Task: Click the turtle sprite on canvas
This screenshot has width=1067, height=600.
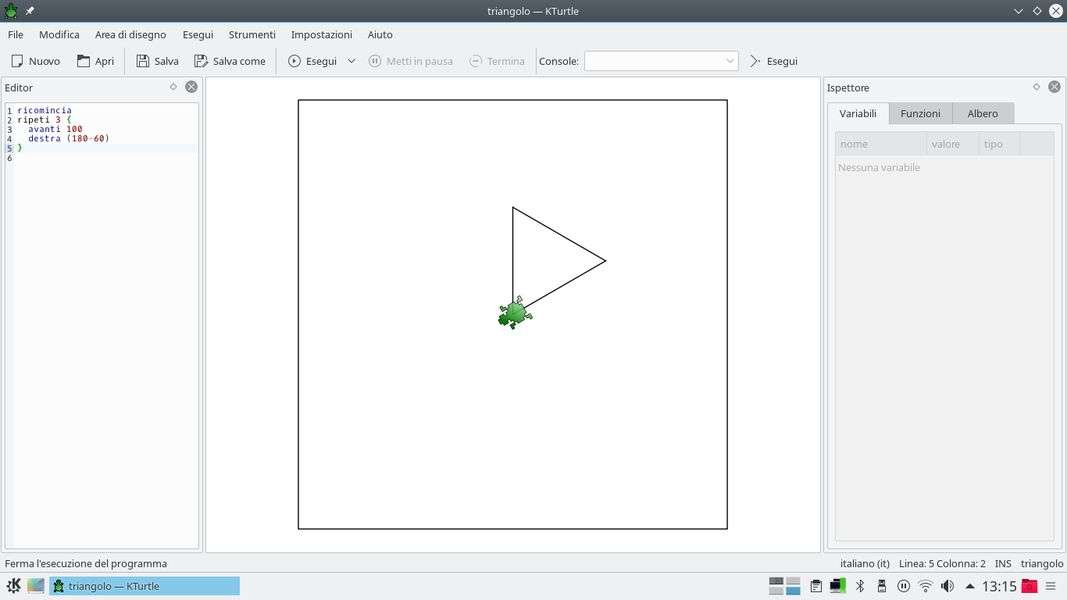Action: click(x=515, y=314)
